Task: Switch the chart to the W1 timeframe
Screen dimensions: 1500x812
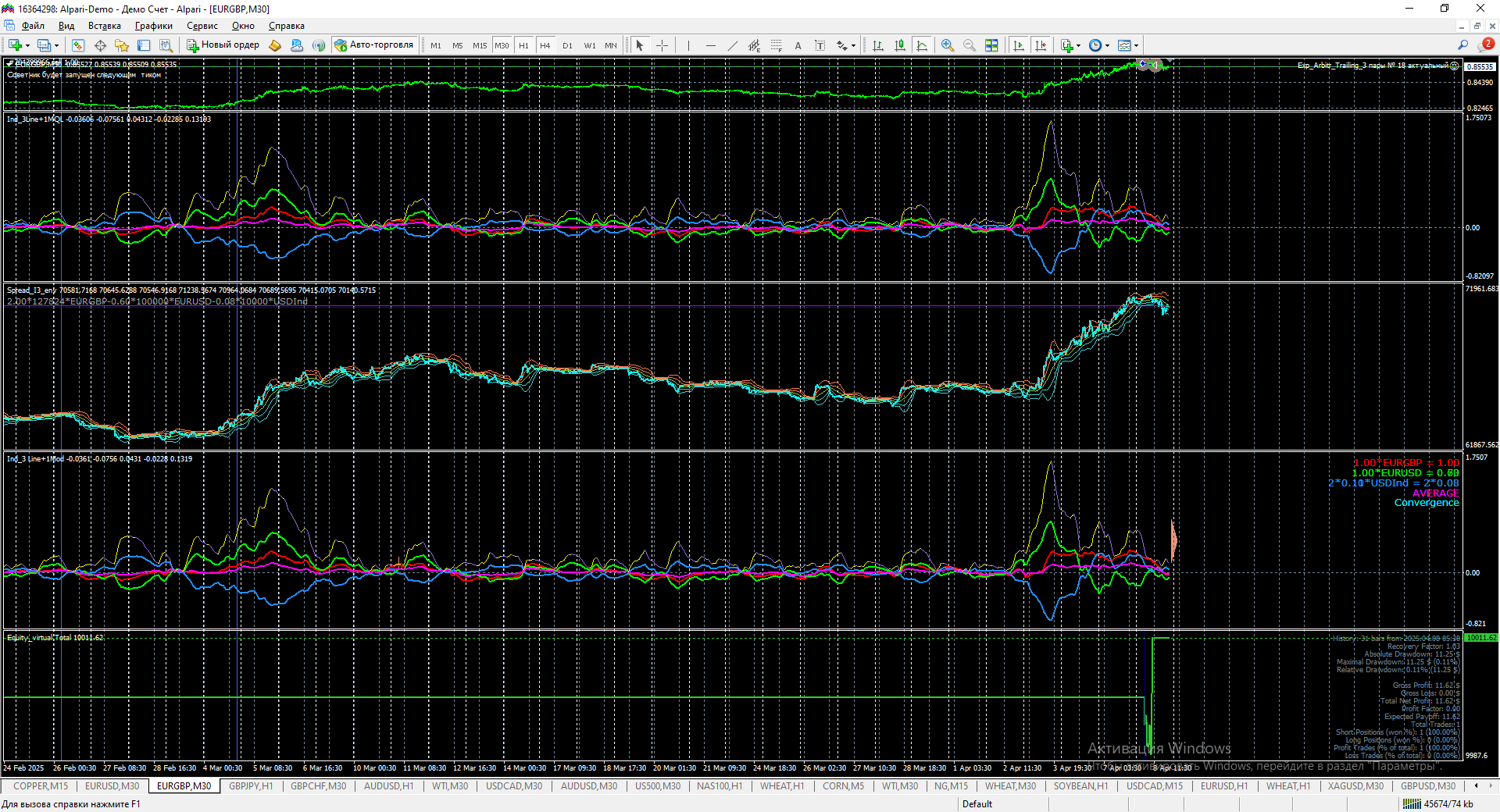Action: click(590, 45)
